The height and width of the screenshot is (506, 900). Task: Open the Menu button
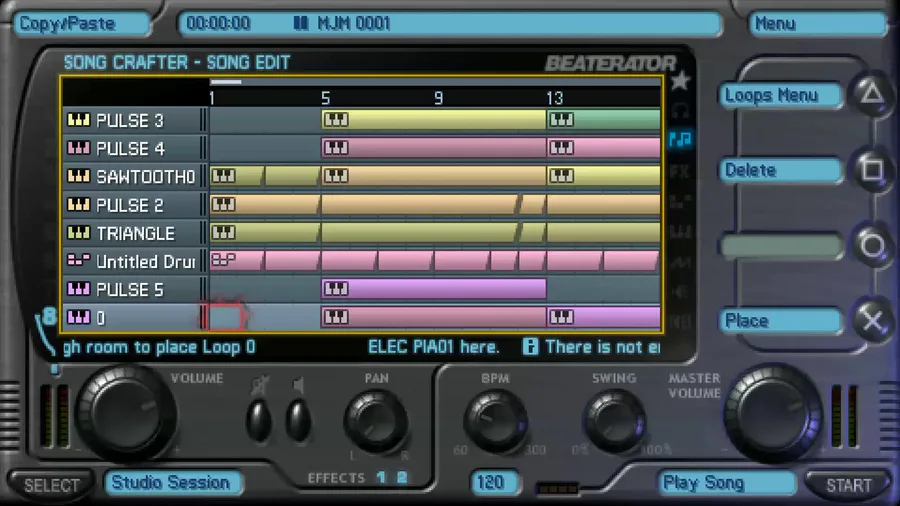[817, 24]
